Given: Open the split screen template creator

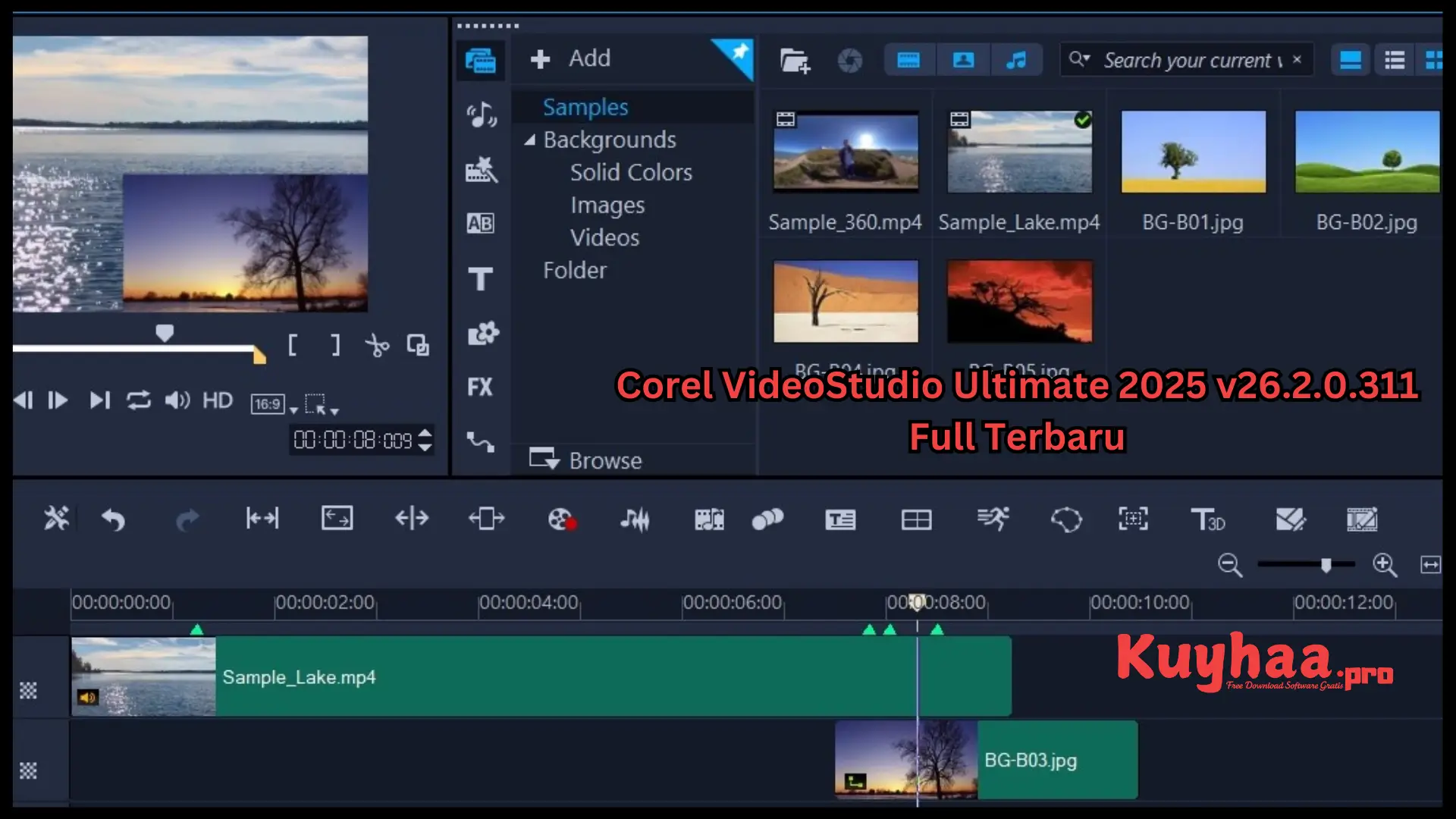Looking at the screenshot, I should [x=916, y=519].
